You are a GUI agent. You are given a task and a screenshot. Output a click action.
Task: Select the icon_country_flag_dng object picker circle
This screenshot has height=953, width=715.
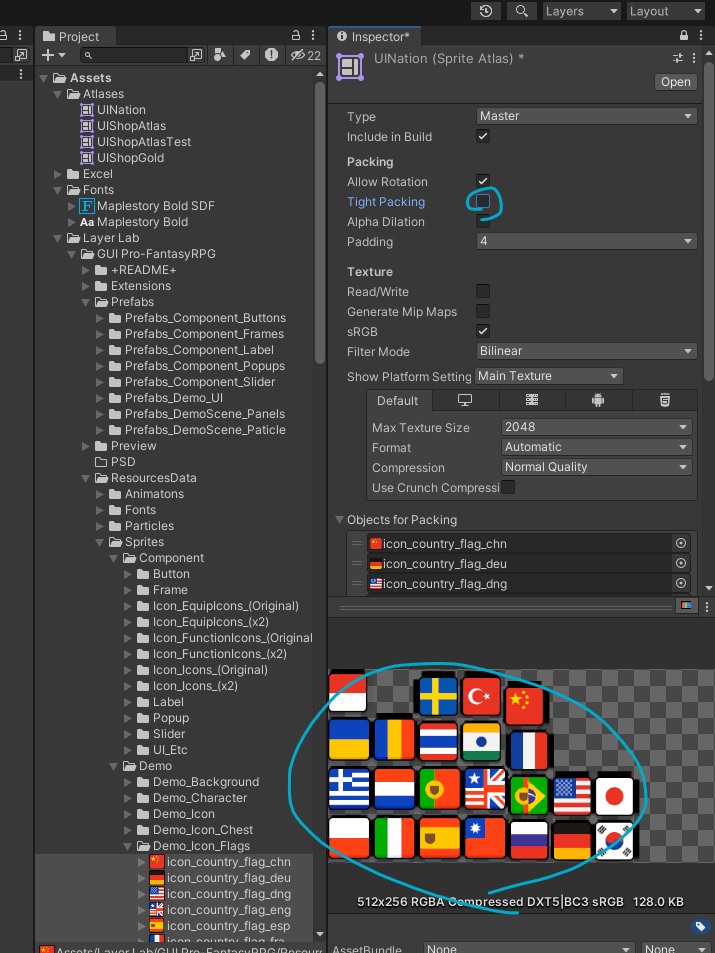(x=681, y=583)
